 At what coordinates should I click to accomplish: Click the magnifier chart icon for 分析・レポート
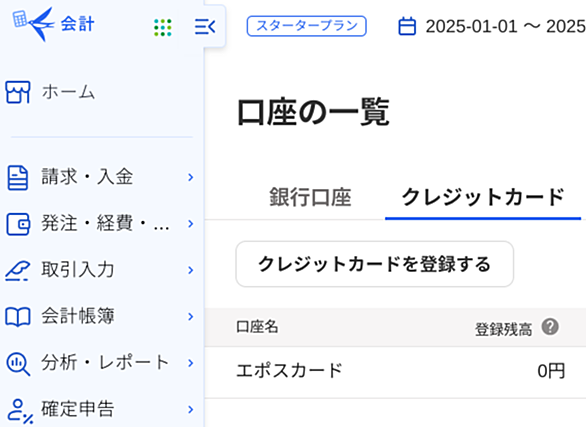point(18,363)
